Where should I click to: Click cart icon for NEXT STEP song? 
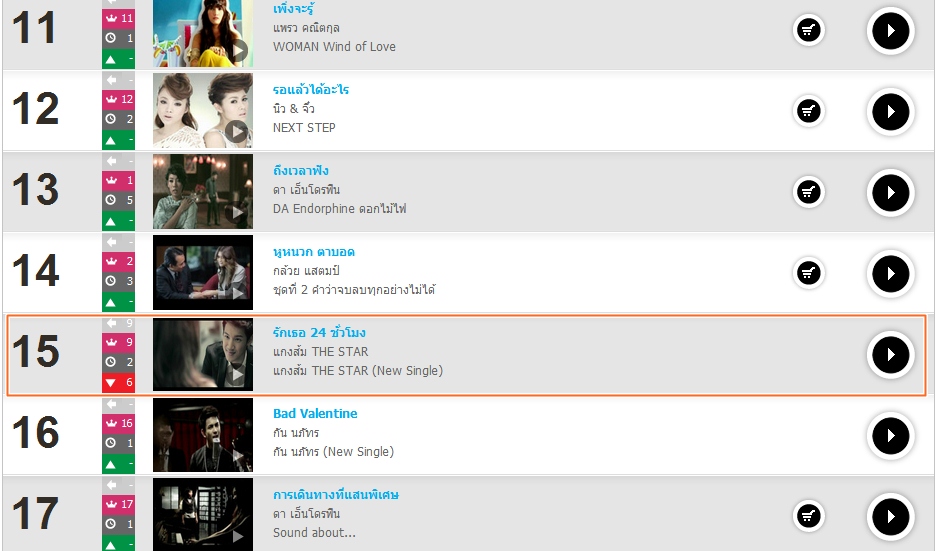click(808, 111)
